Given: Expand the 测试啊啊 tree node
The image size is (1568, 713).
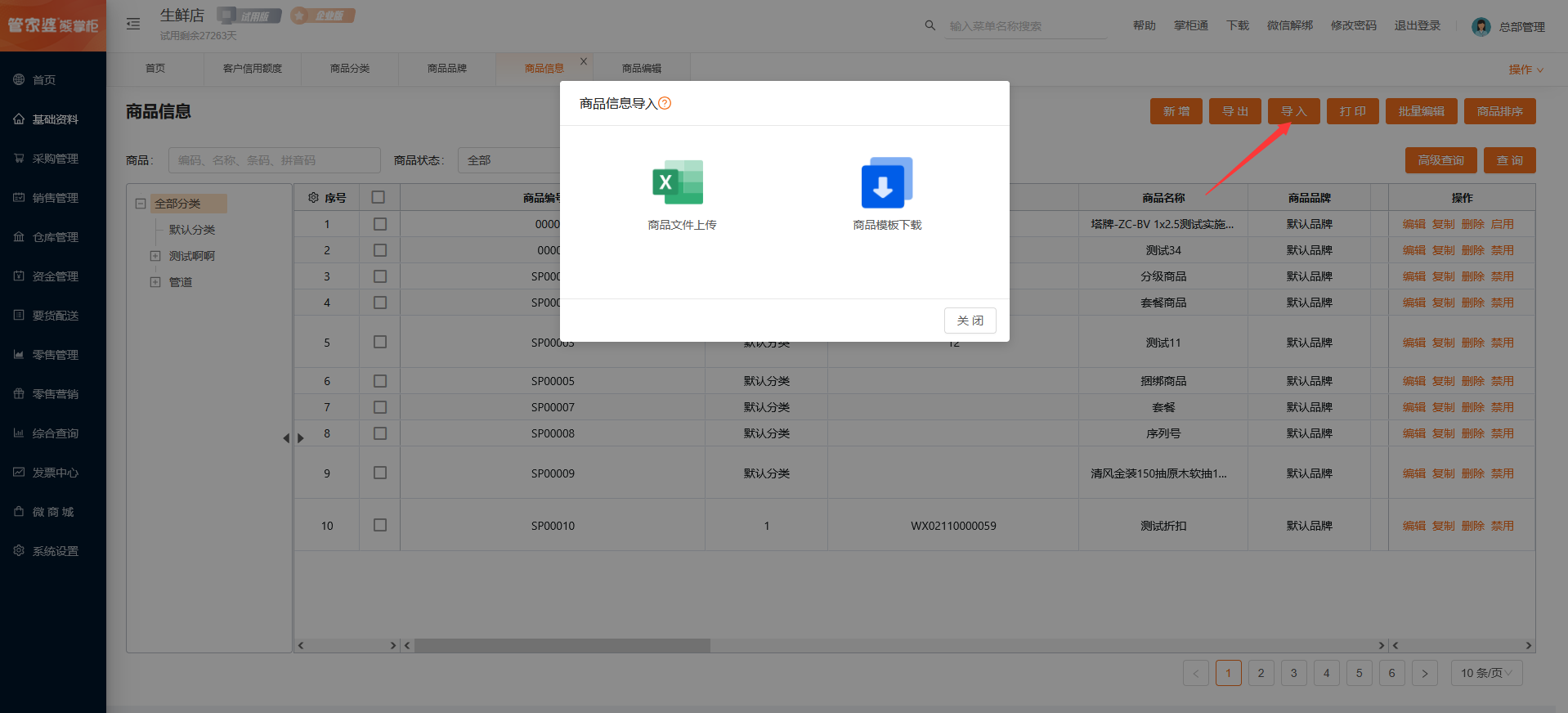Looking at the screenshot, I should [155, 256].
